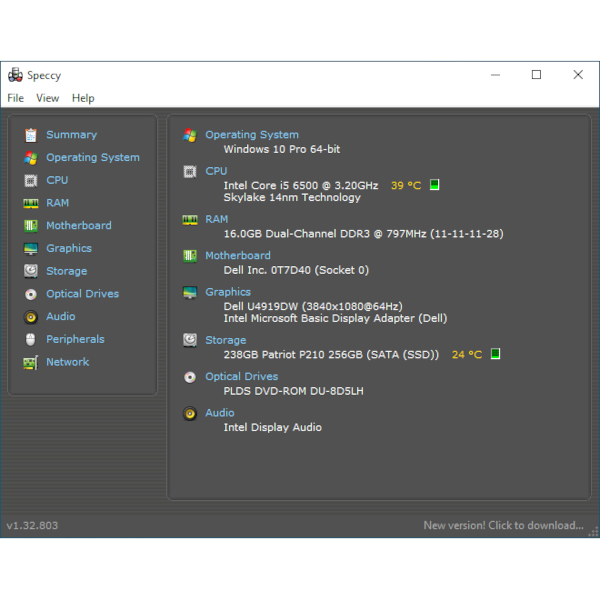The image size is (600, 600).
Task: Open Network section in sidebar
Action: click(x=67, y=362)
